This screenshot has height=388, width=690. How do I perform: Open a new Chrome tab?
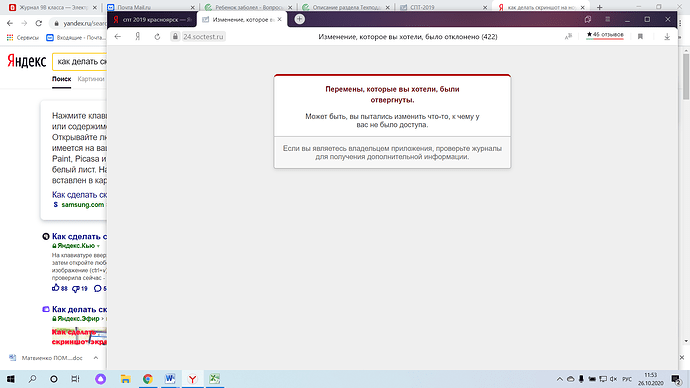(599, 7)
